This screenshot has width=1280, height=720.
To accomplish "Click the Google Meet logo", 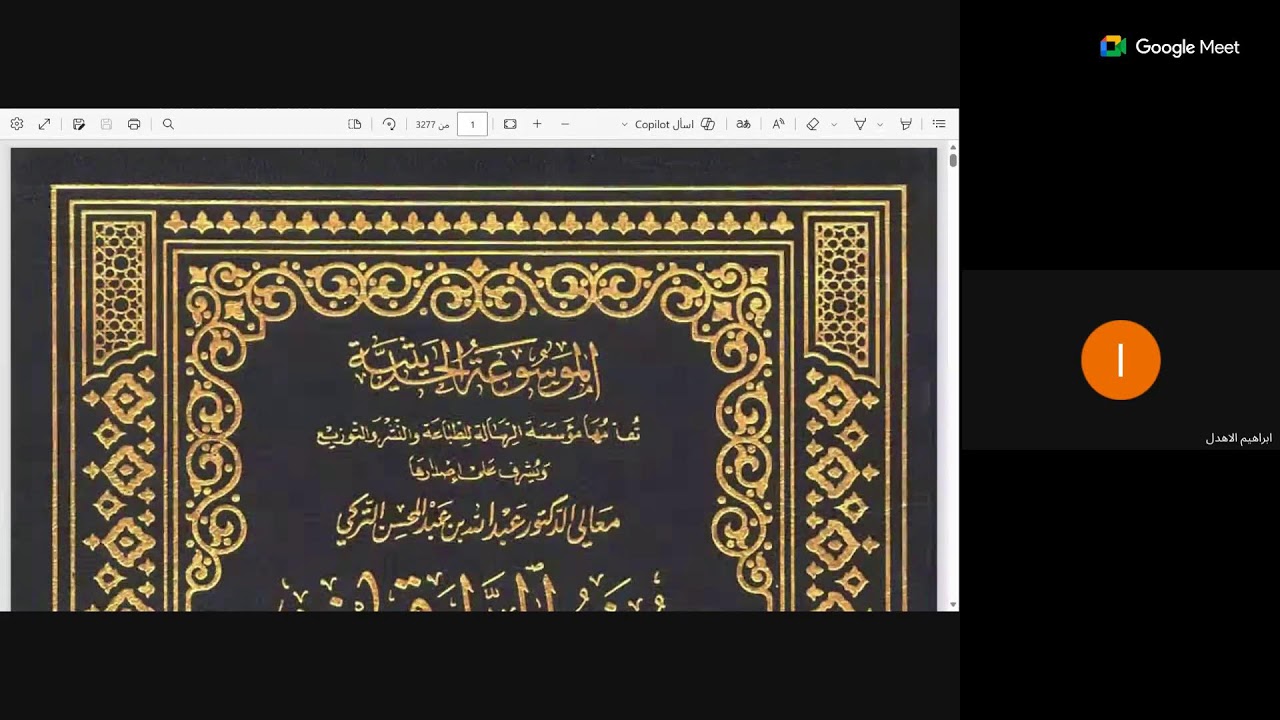I will pyautogui.click(x=1170, y=47).
